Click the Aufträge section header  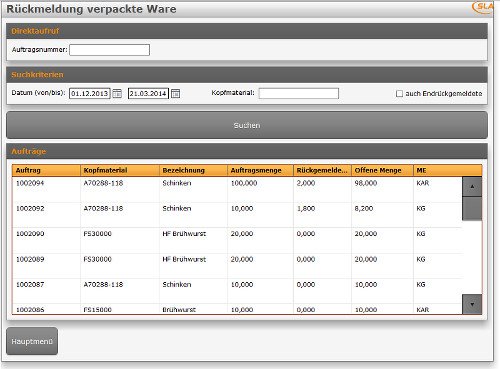point(247,151)
